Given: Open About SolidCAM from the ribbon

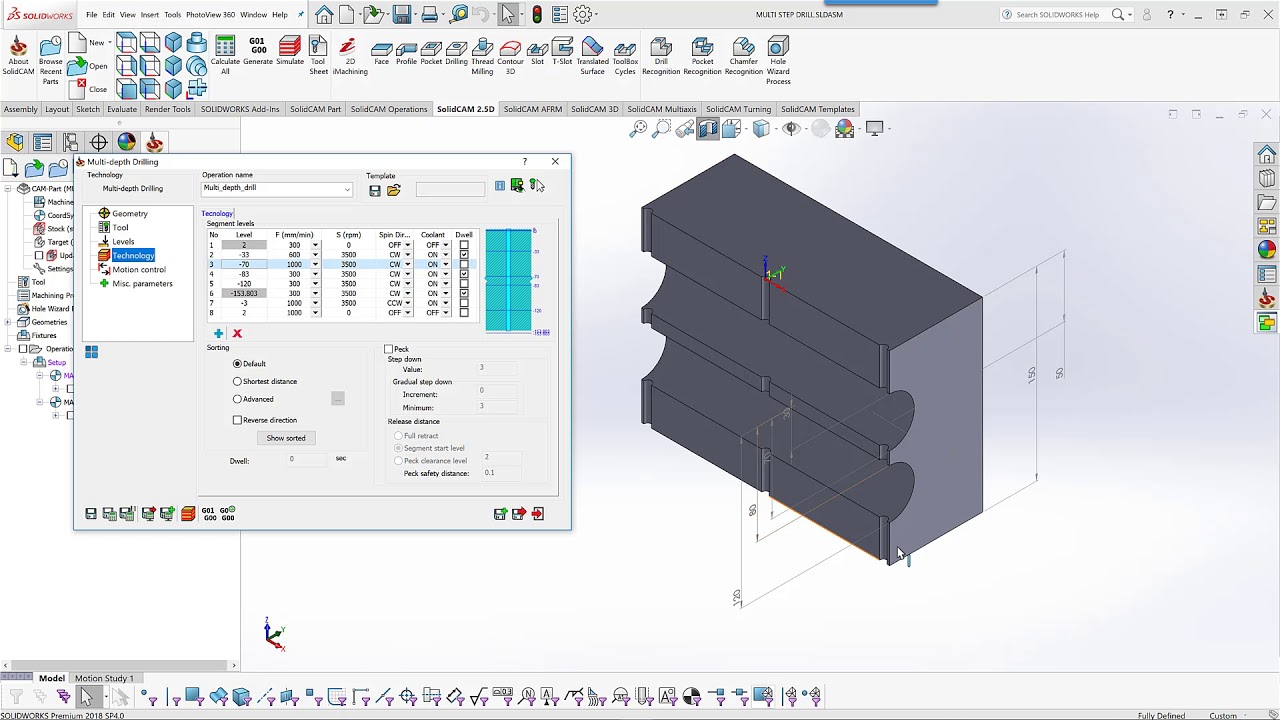Looking at the screenshot, I should (18, 55).
